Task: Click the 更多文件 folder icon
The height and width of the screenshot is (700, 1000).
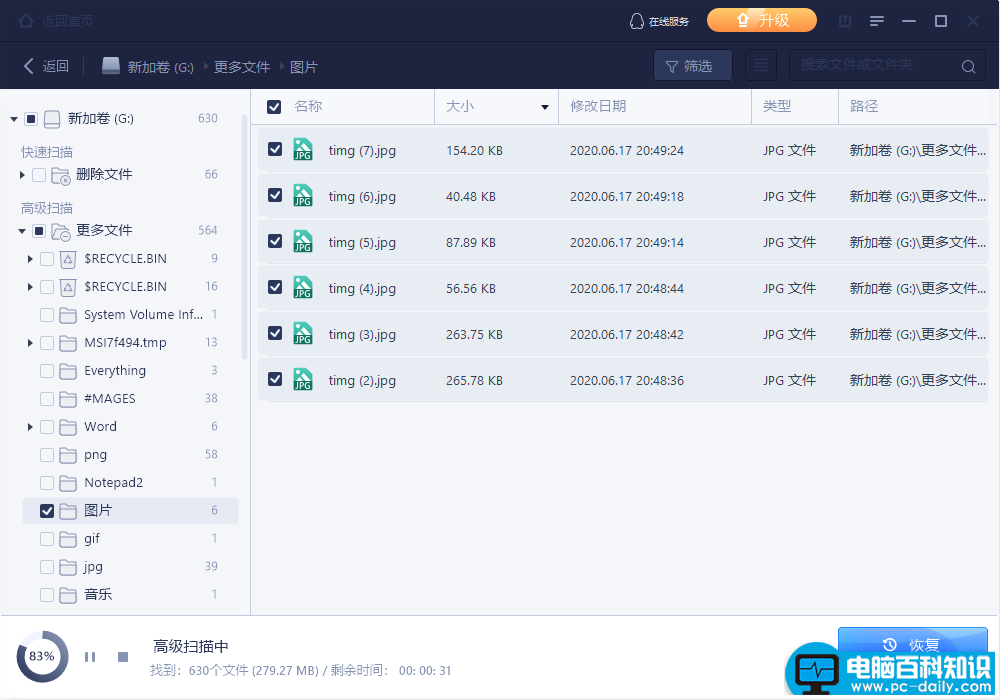Action: pos(61,231)
